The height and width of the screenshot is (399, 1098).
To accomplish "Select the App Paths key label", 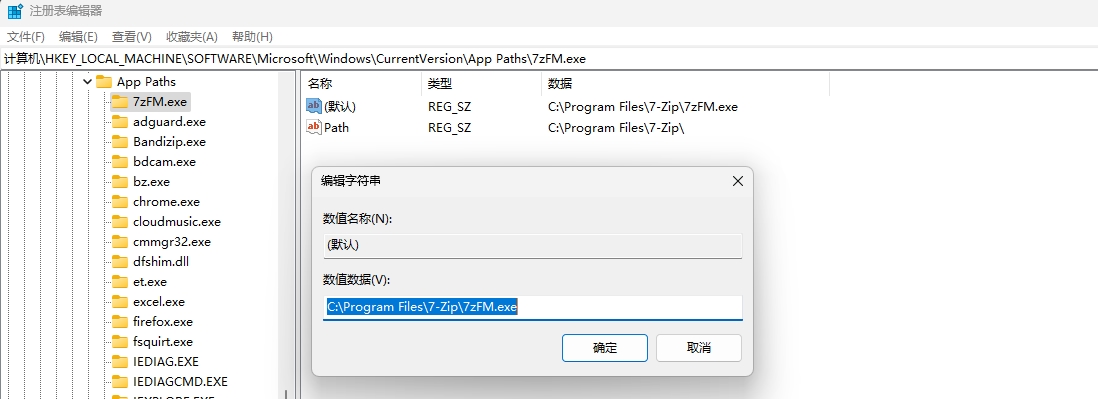I will click(x=146, y=82).
